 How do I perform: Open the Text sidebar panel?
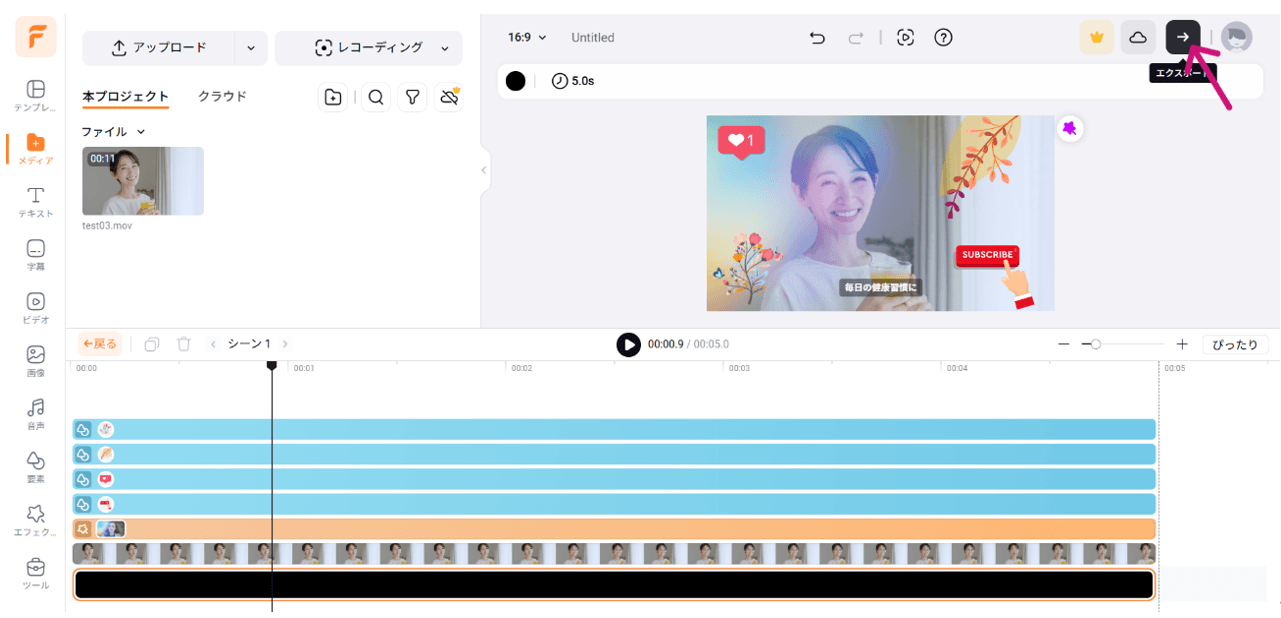(x=35, y=202)
